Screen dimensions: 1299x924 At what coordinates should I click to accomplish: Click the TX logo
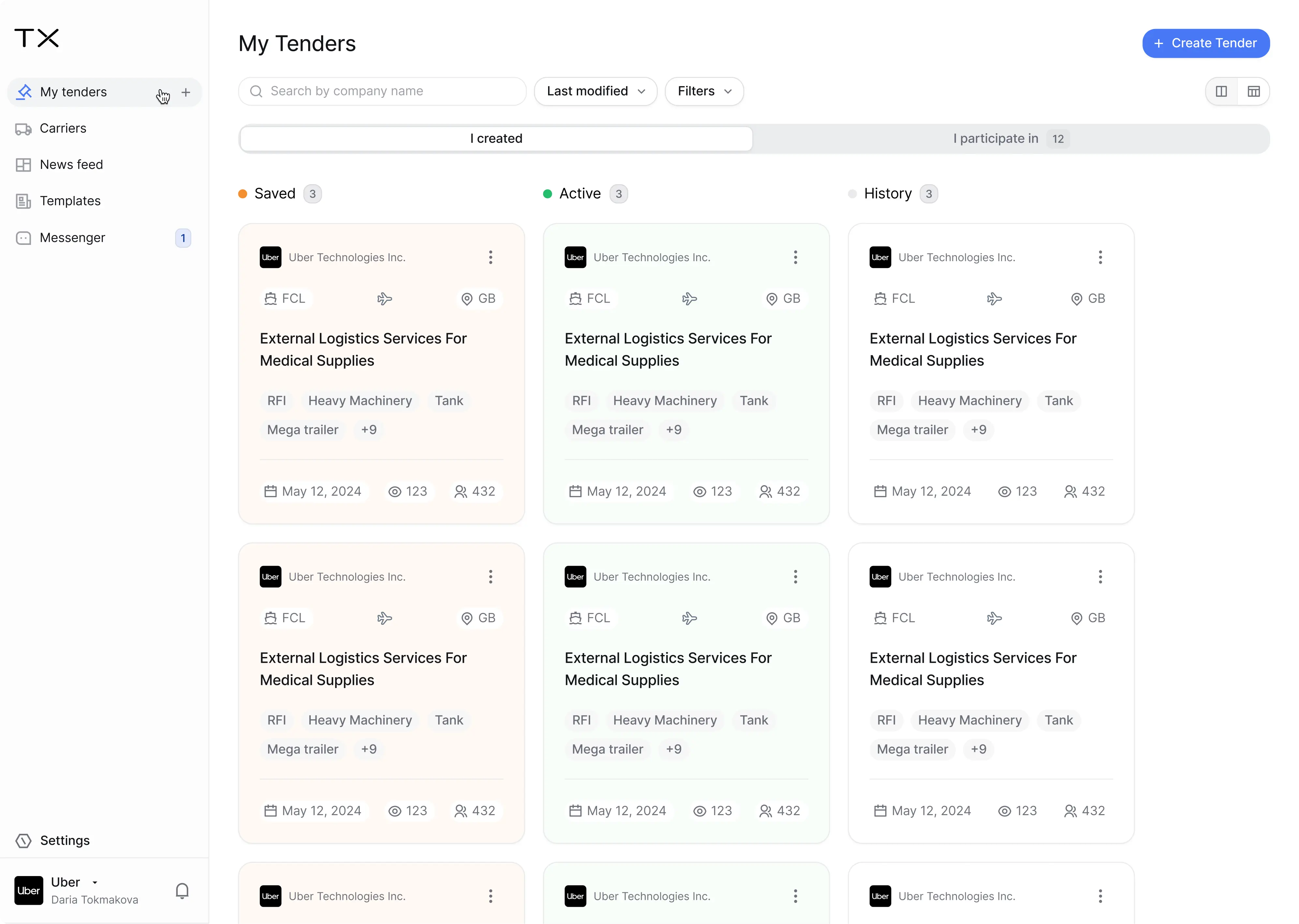(x=37, y=38)
